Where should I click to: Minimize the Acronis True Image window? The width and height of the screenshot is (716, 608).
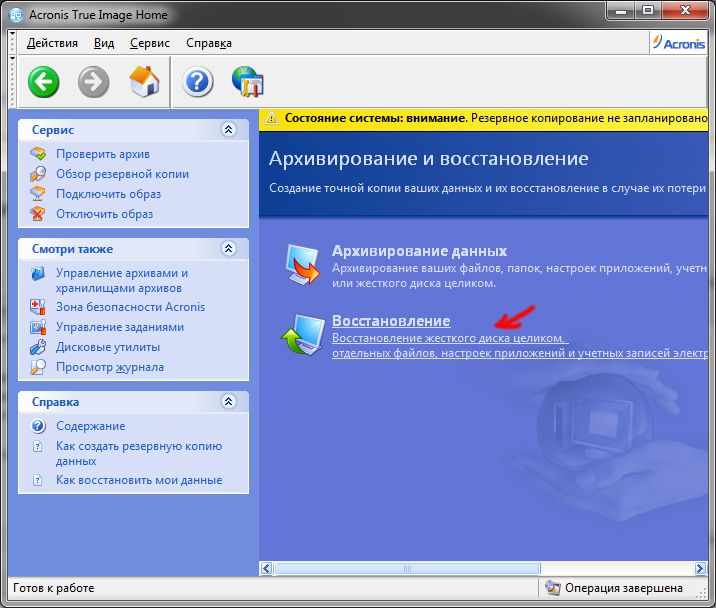pyautogui.click(x=621, y=10)
